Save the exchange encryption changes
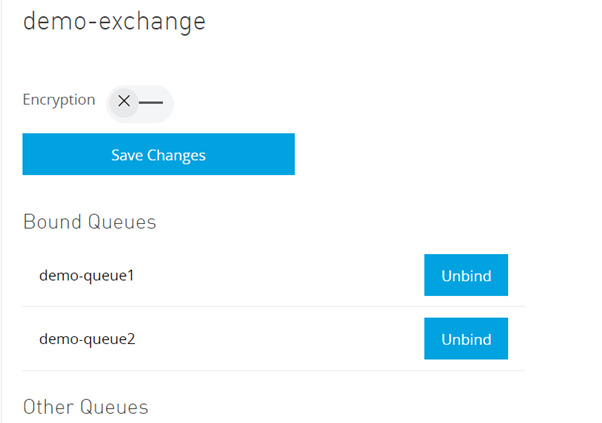Screen dimensions: 602x423 point(158,155)
